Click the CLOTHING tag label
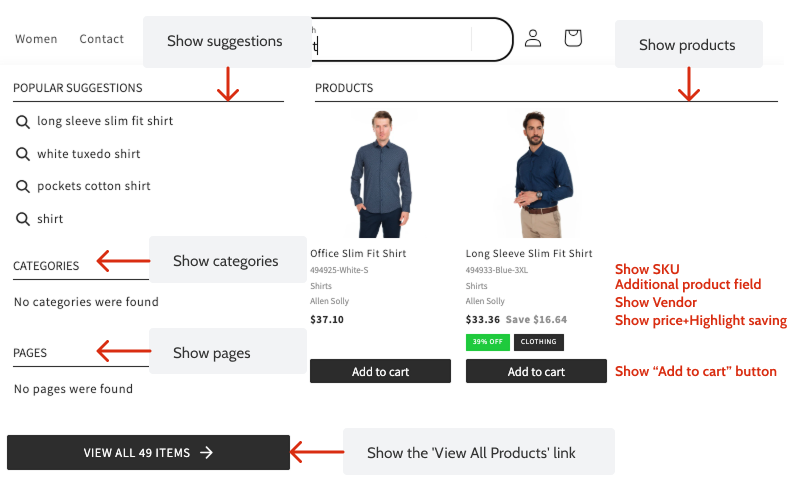 tap(539, 342)
